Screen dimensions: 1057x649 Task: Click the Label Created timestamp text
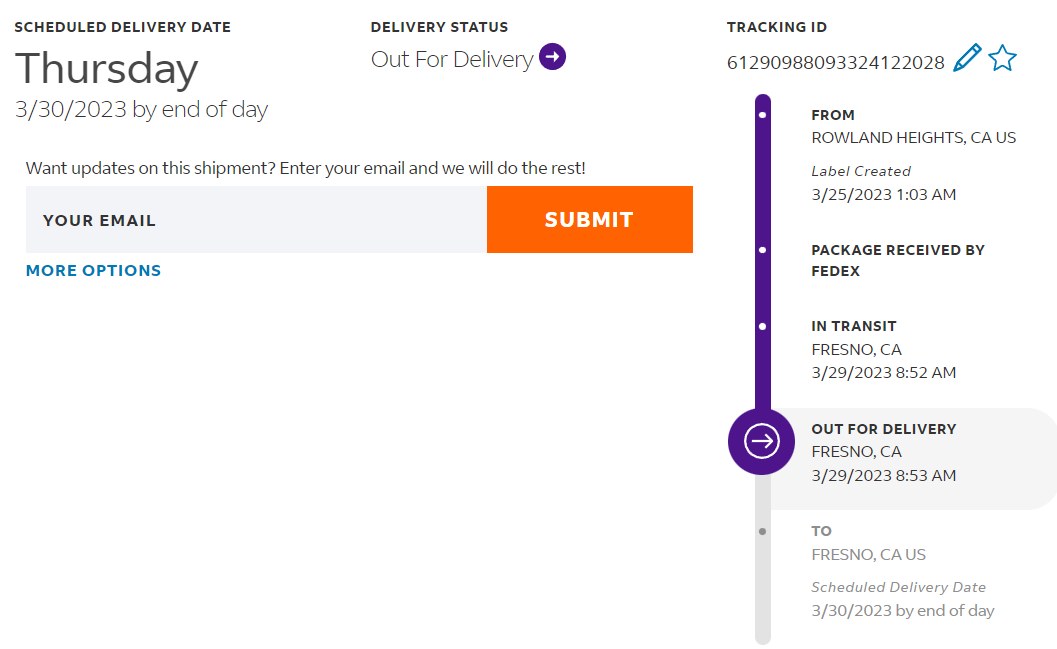point(883,195)
